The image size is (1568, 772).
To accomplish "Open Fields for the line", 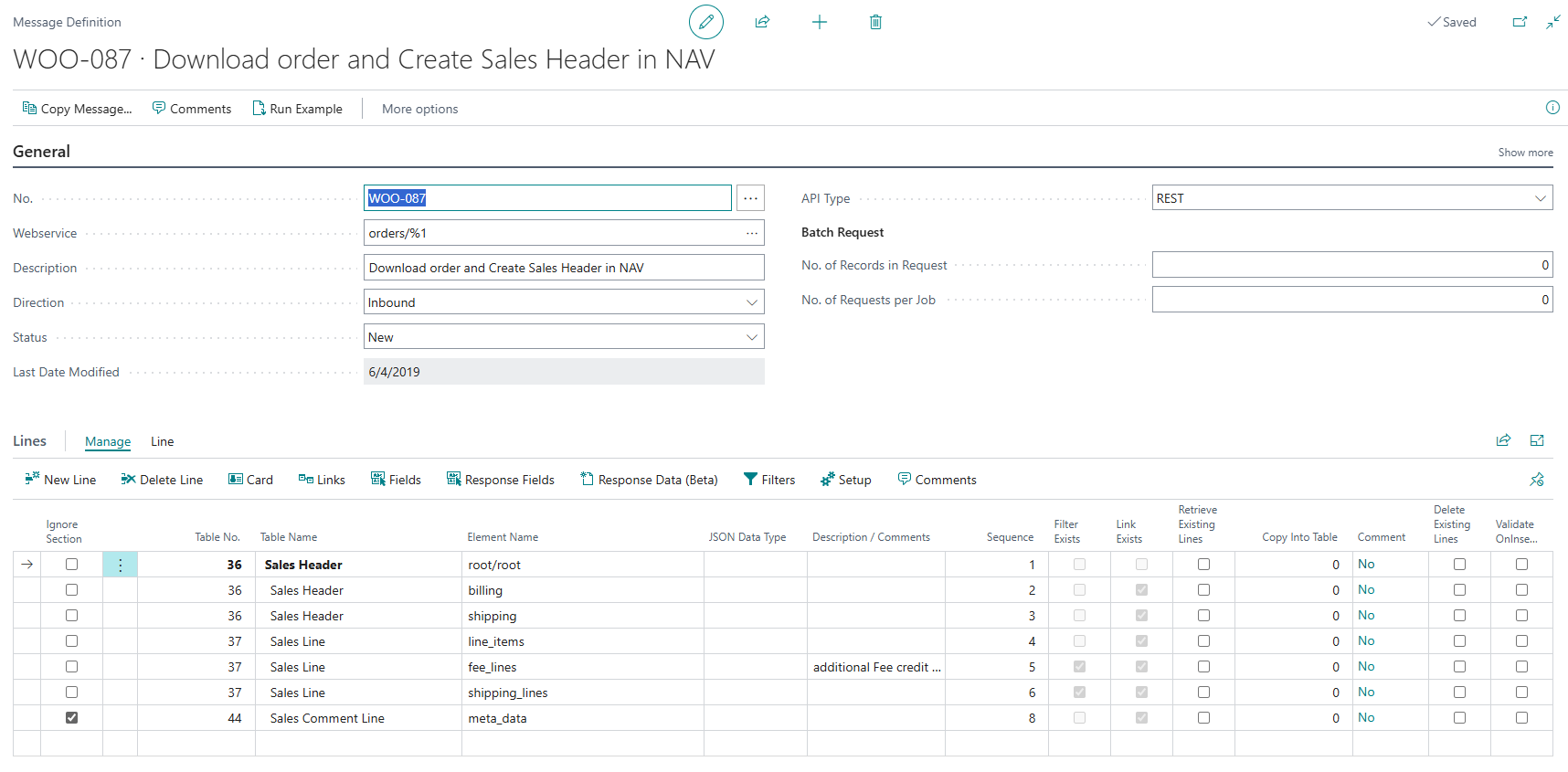I will tap(396, 480).
